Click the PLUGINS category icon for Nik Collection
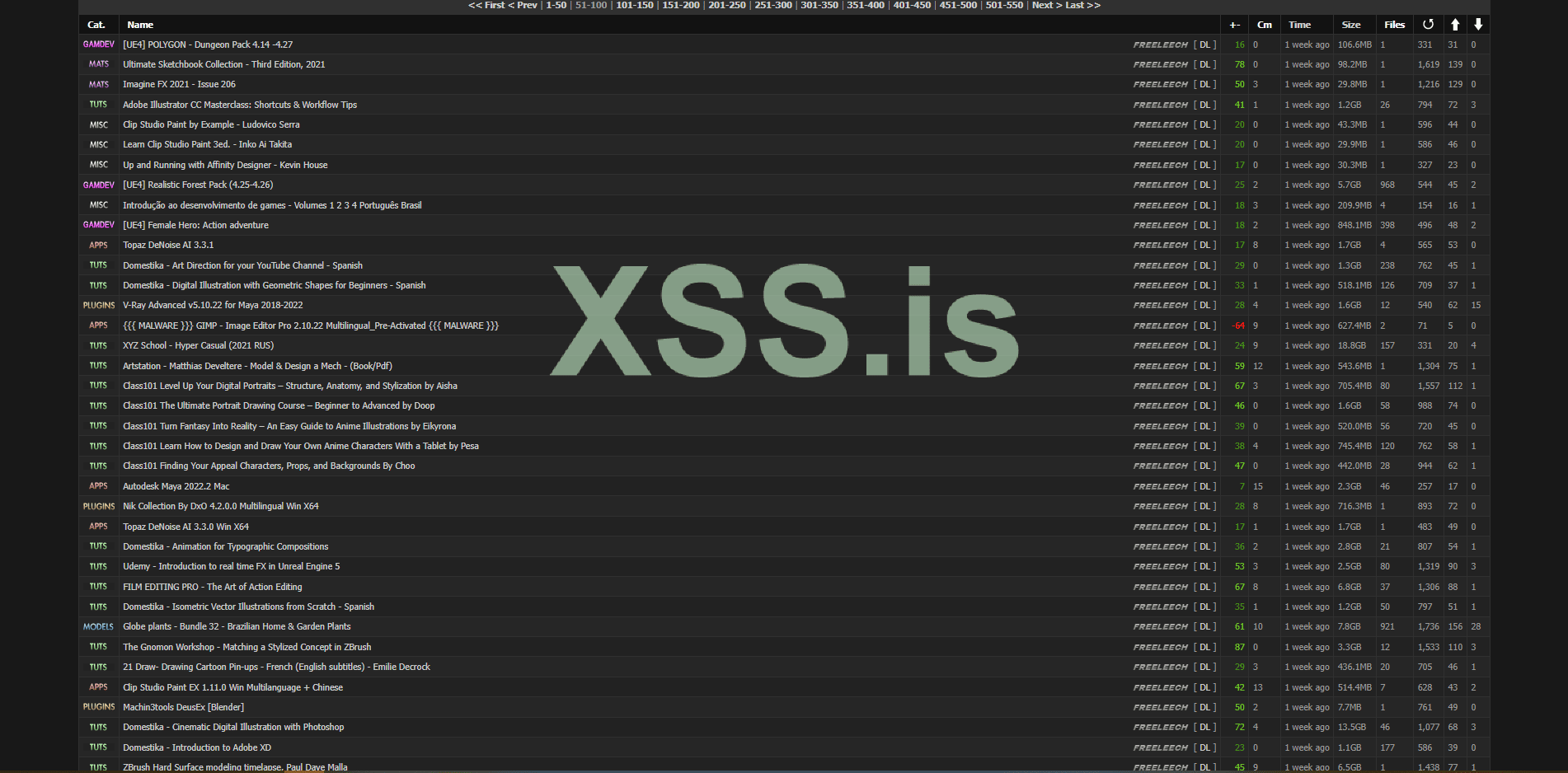 click(x=99, y=506)
